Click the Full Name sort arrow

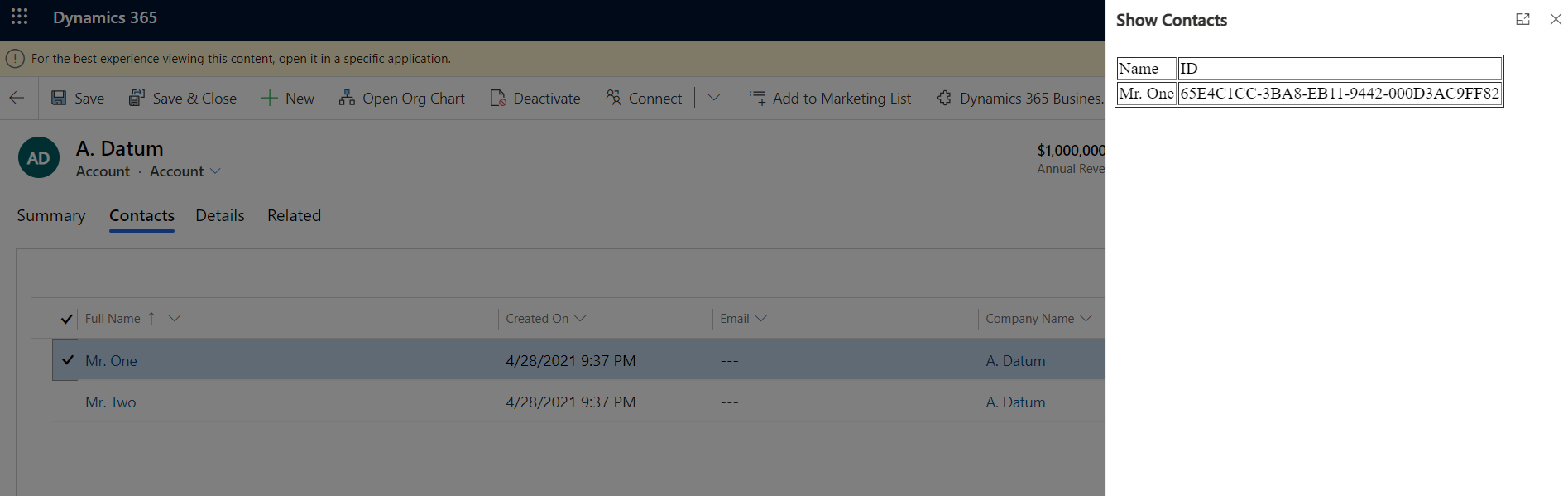(151, 319)
